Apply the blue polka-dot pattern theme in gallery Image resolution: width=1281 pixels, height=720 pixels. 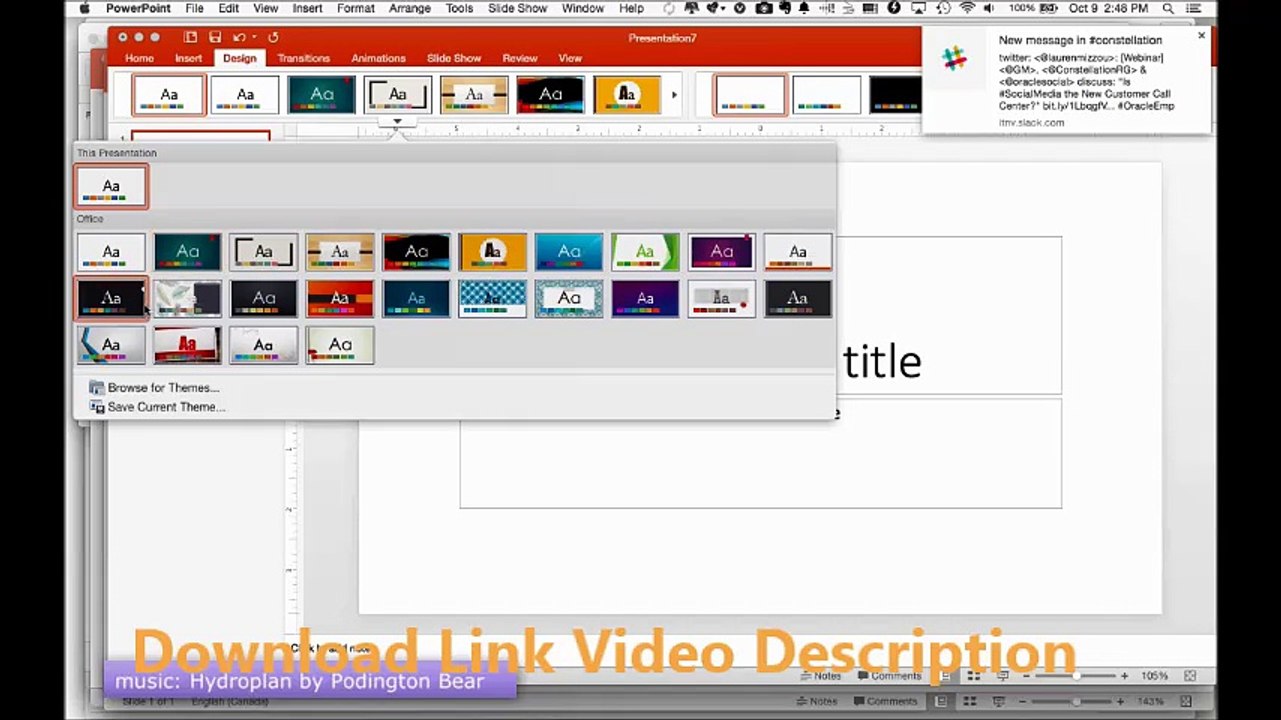[x=493, y=298]
